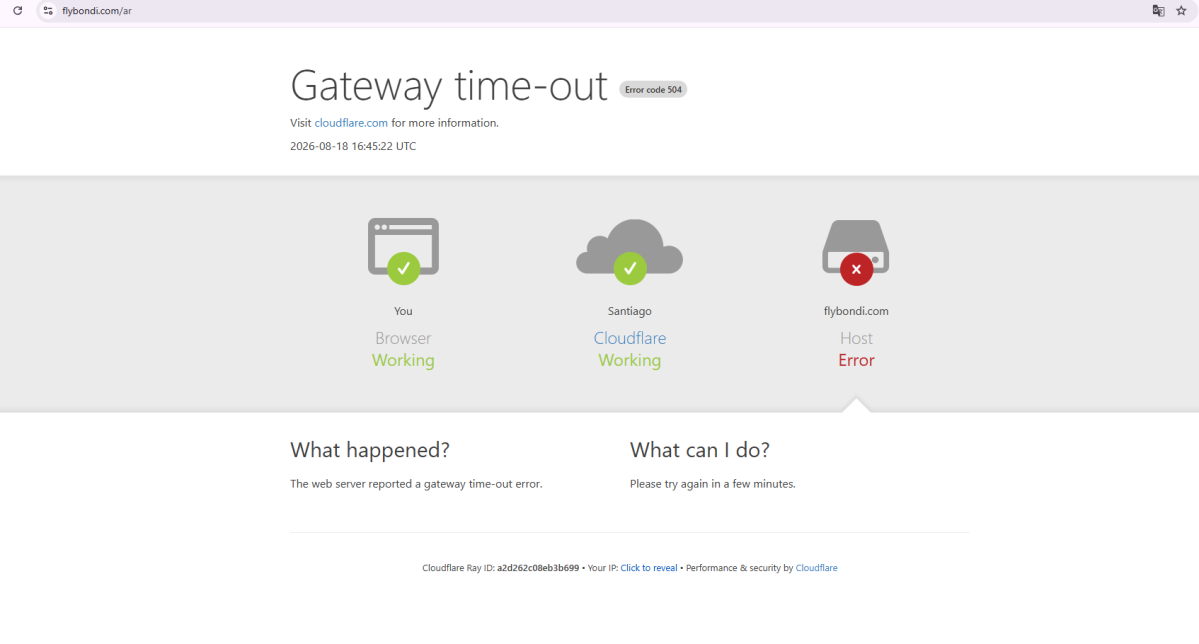Click the red Error status text
Image resolution: width=1199 pixels, height=644 pixels.
(856, 360)
